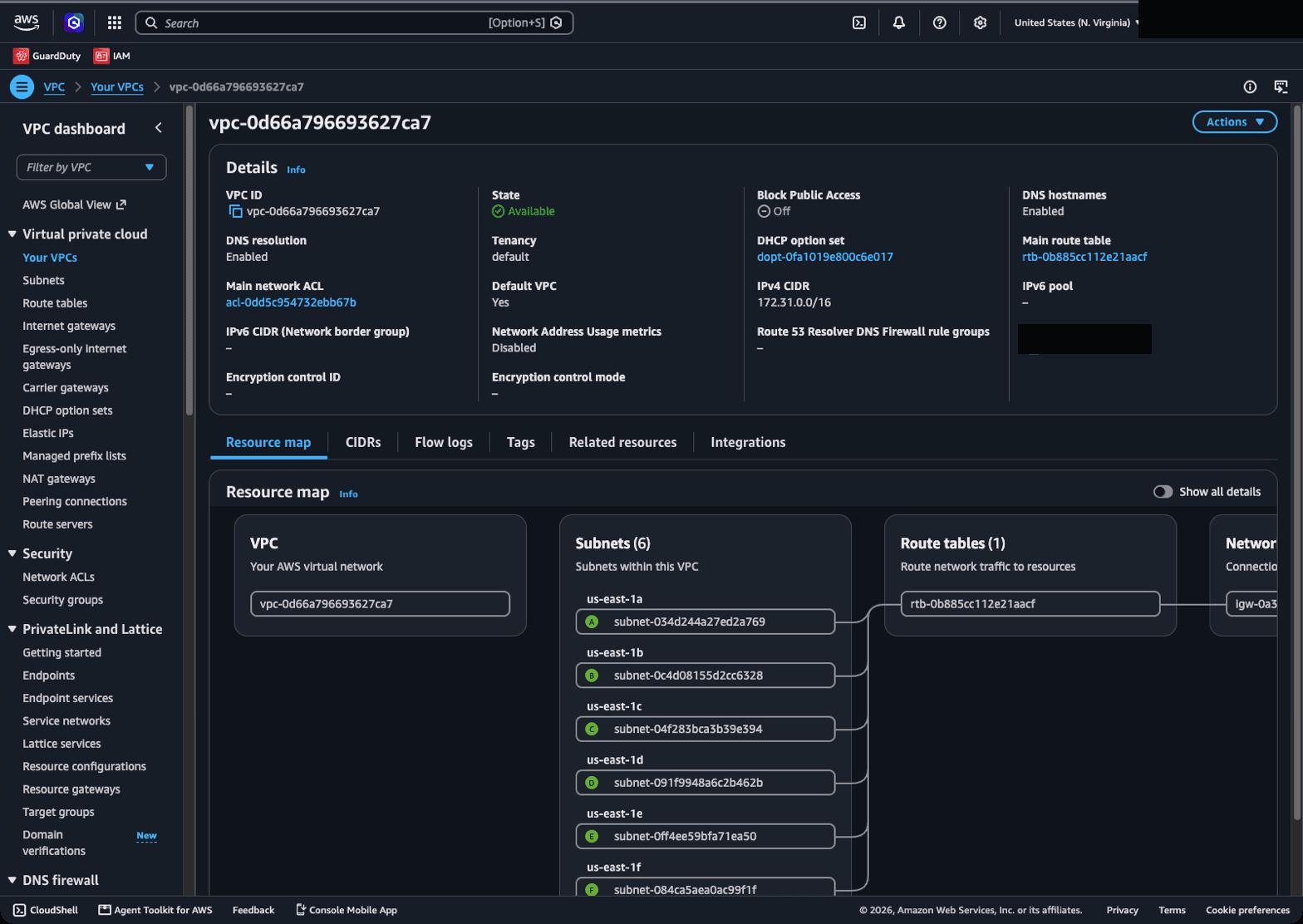Toggle the side navigation hamburger button
Screen dimensions: 1303x924
point(22,86)
